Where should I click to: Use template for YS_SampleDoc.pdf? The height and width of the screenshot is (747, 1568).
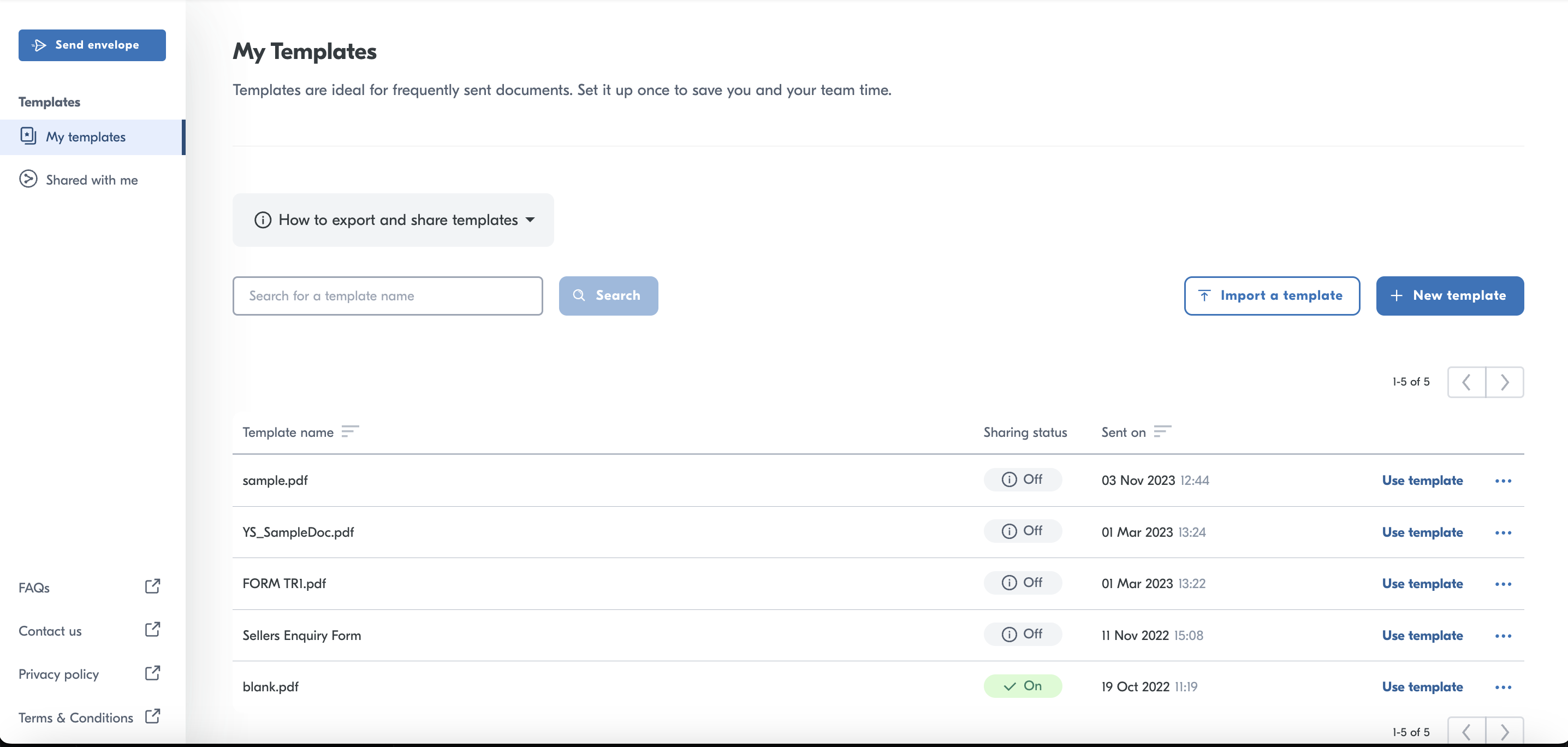point(1422,532)
